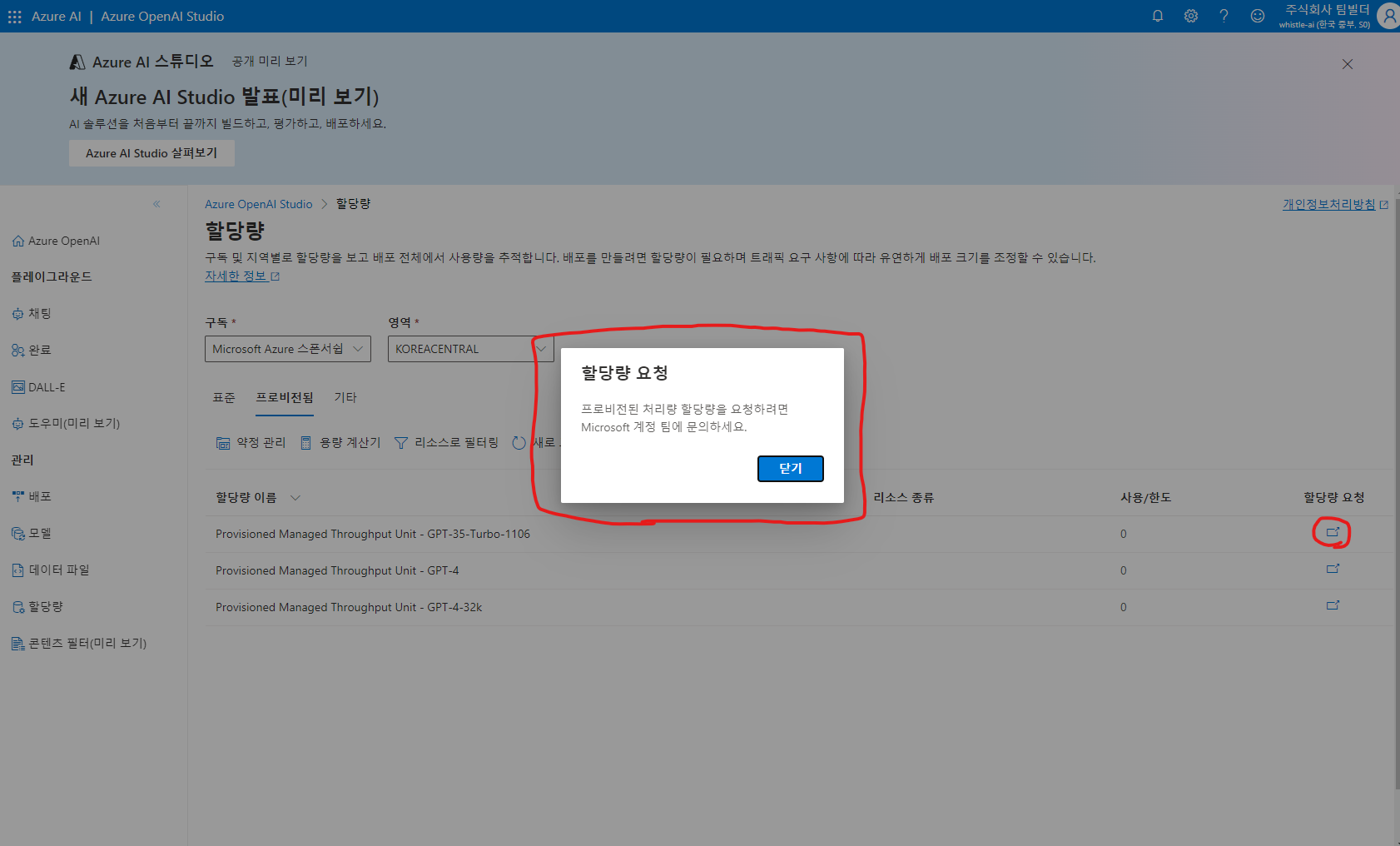
Task: Open the 개인정보처리방침 link
Action: pyautogui.click(x=1335, y=204)
